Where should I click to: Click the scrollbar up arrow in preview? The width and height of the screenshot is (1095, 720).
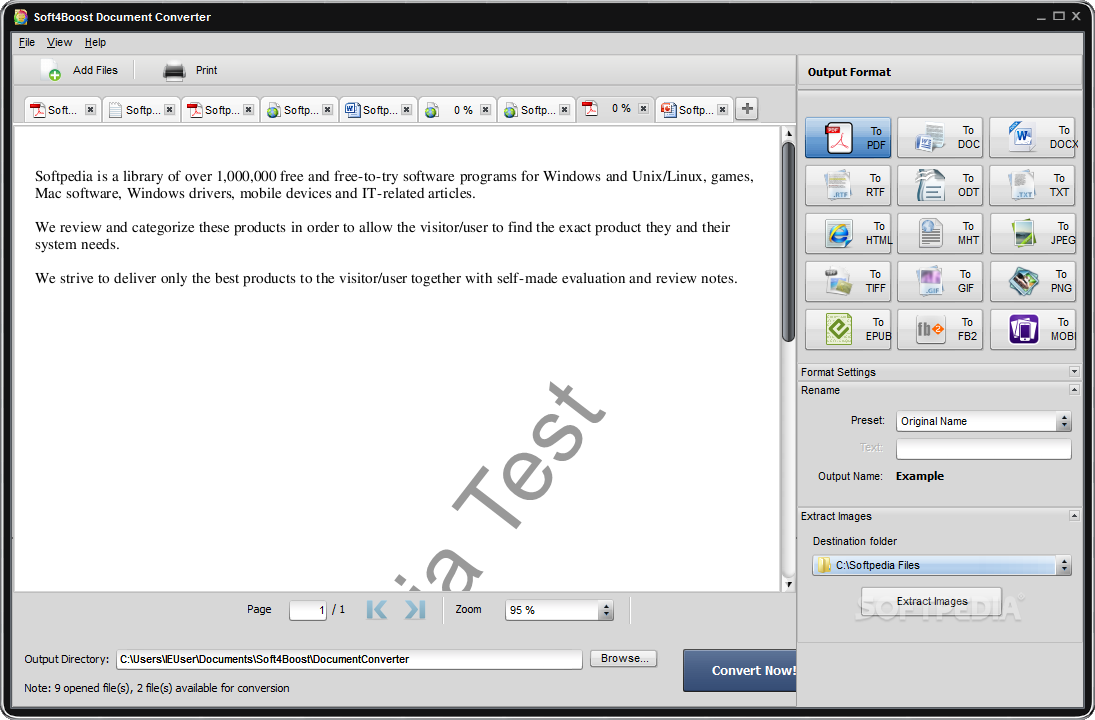(788, 133)
